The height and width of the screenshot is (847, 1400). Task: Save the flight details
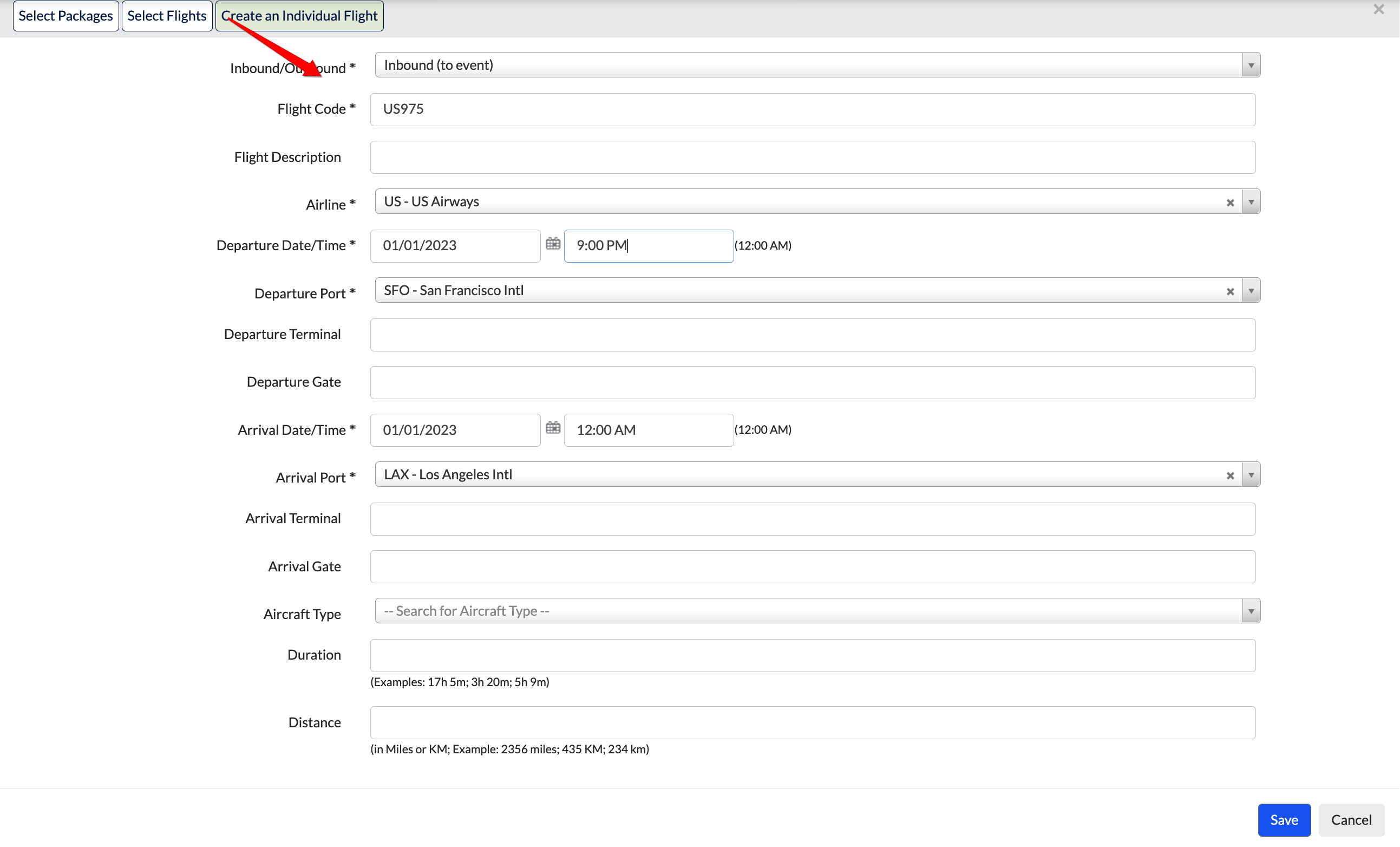[x=1284, y=820]
